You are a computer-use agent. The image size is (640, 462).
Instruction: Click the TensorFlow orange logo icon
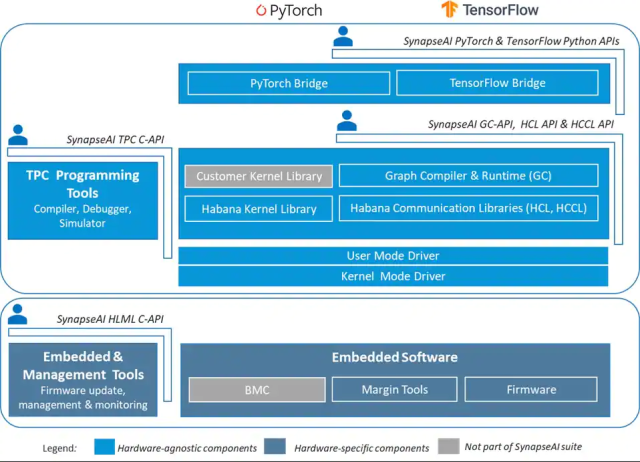pos(449,9)
